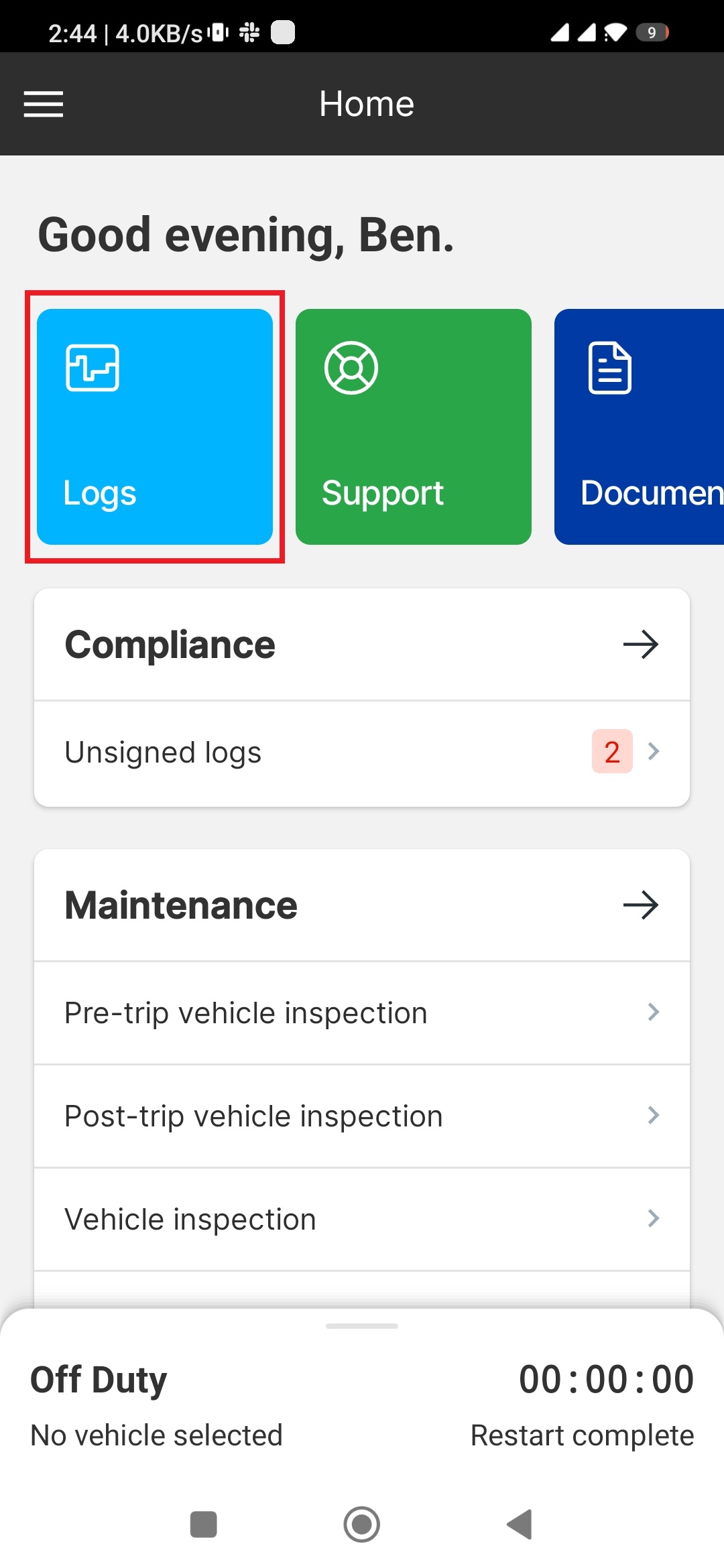Screen dimensions: 724x1568
Task: Expand the Vehicle inspection row
Action: [x=653, y=1219]
